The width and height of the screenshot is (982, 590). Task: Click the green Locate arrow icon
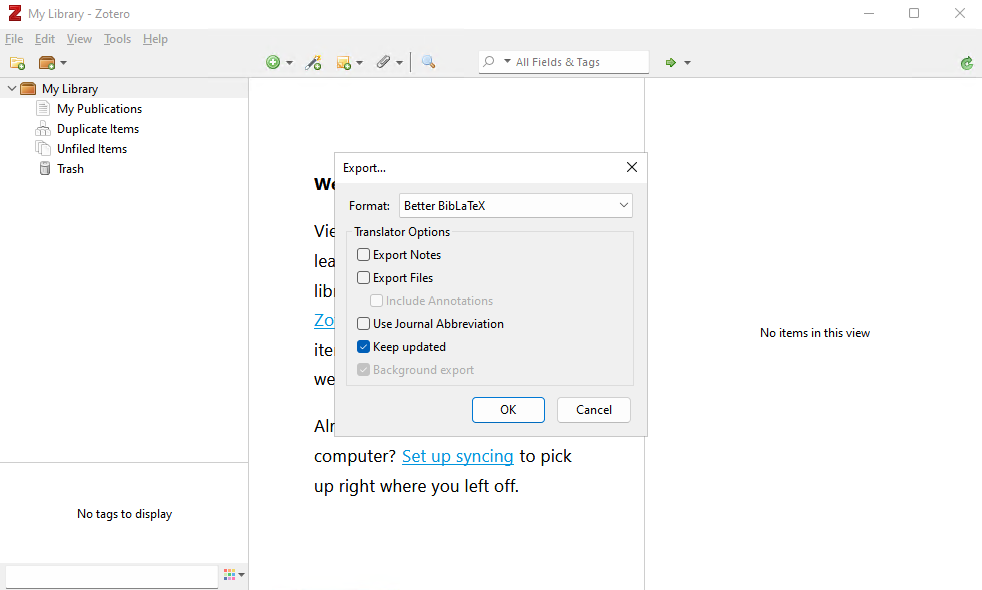671,62
